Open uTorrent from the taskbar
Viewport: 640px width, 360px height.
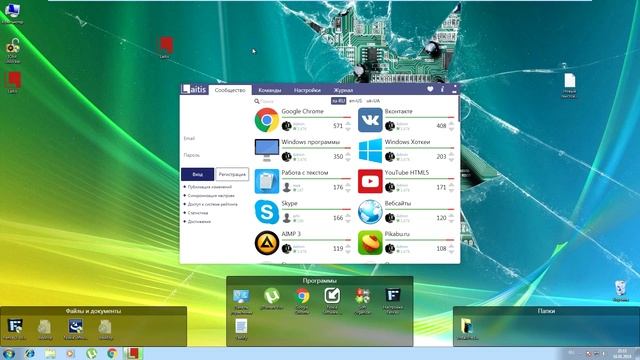click(91, 353)
